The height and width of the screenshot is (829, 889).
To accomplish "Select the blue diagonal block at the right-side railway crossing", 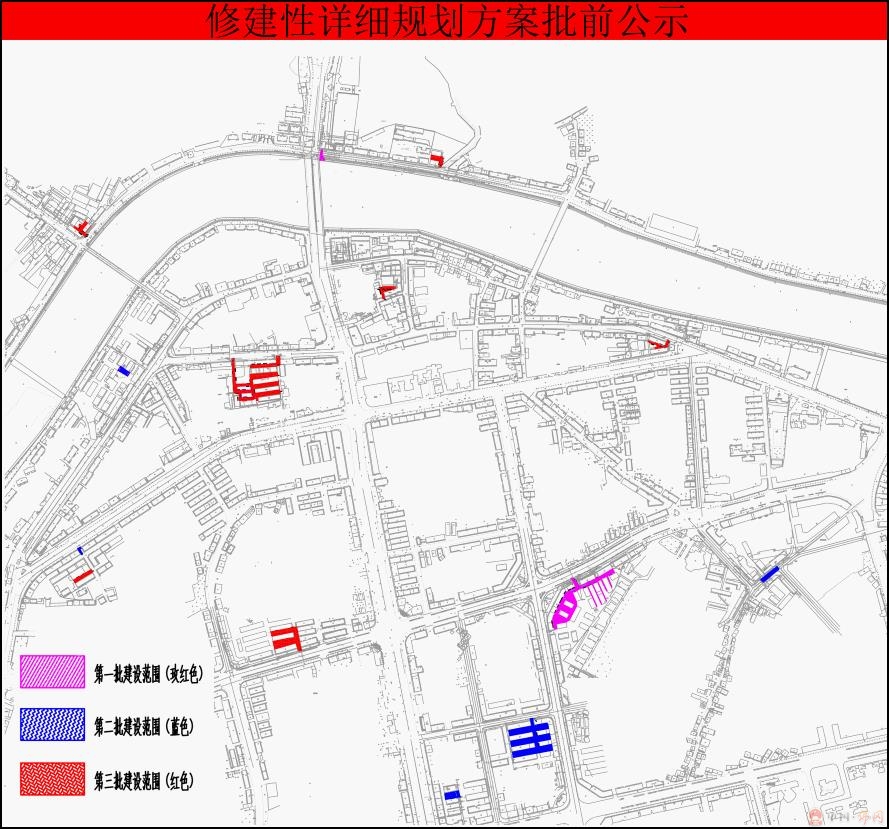I will pyautogui.click(x=769, y=574).
